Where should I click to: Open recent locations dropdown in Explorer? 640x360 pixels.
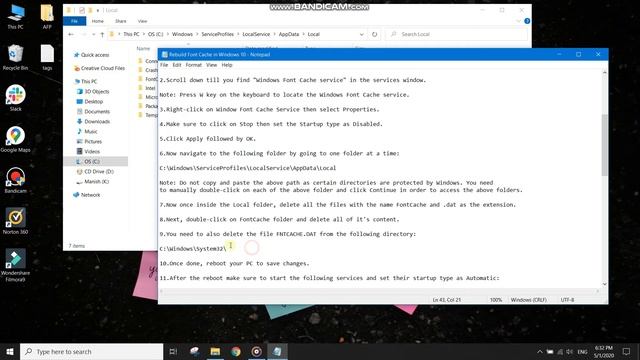click(x=93, y=34)
